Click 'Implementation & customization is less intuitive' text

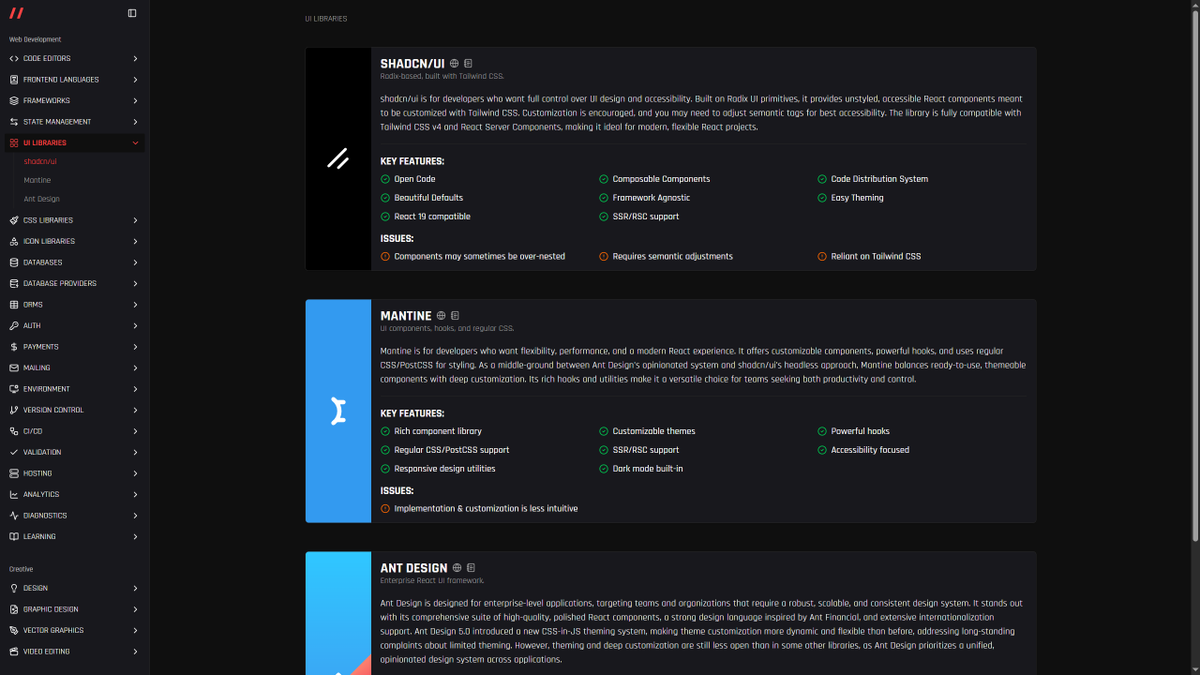[x=486, y=508]
